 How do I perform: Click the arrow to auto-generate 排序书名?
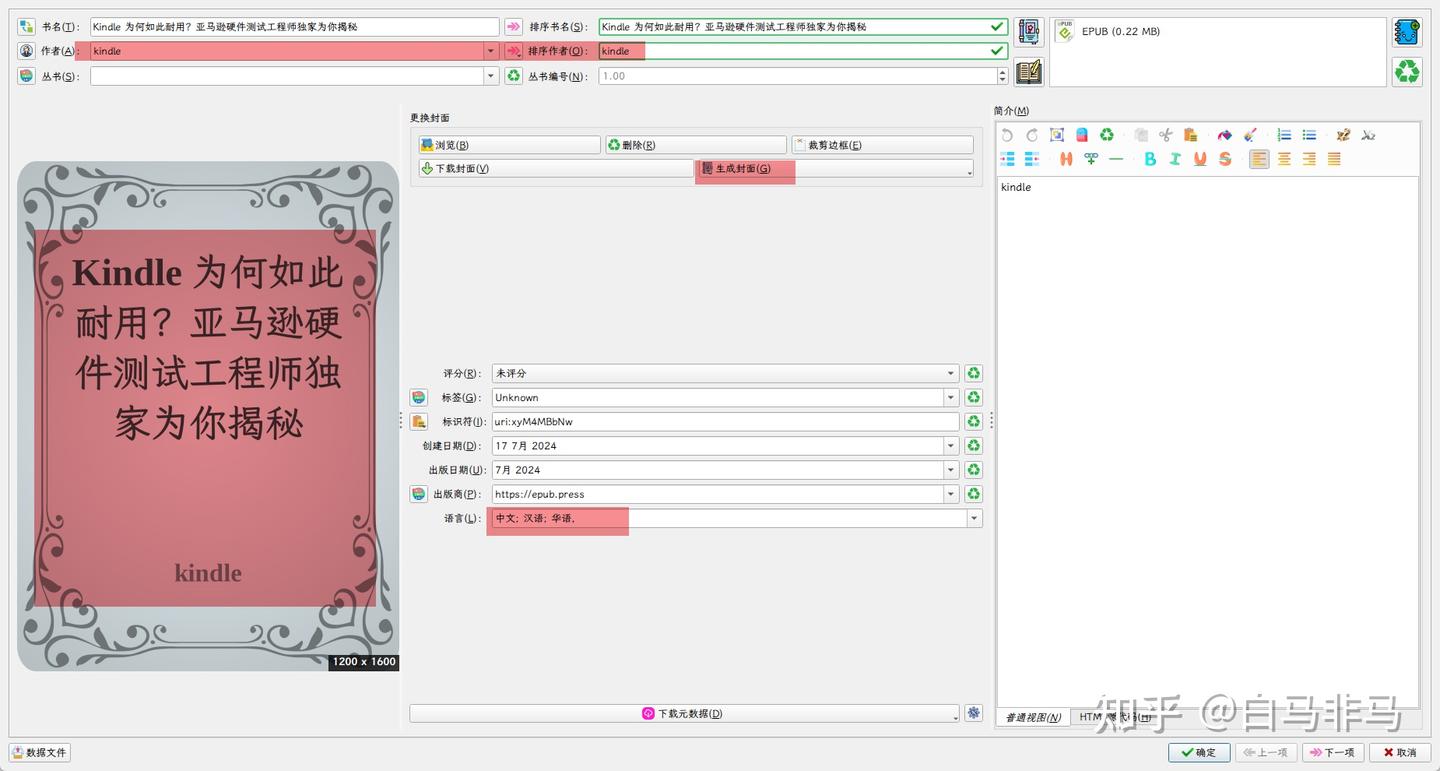[x=513, y=27]
